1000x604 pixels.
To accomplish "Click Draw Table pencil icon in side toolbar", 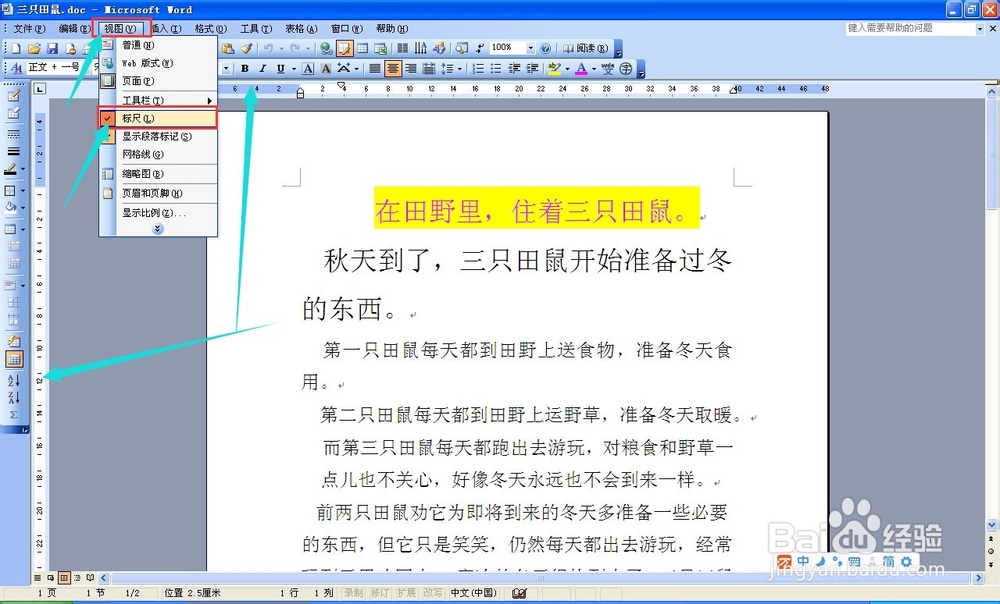I will (x=13, y=96).
